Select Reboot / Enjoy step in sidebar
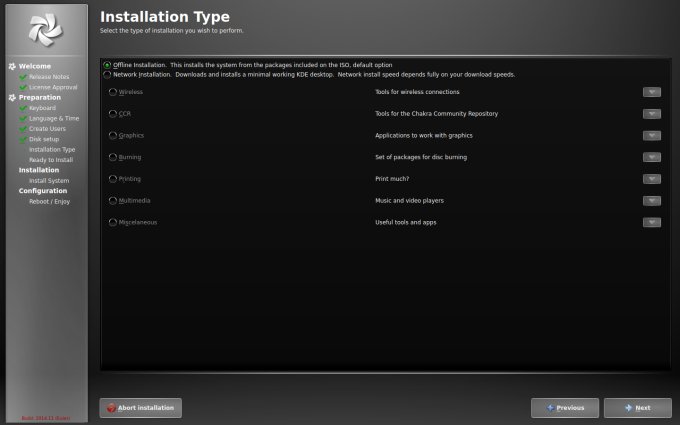 49,202
